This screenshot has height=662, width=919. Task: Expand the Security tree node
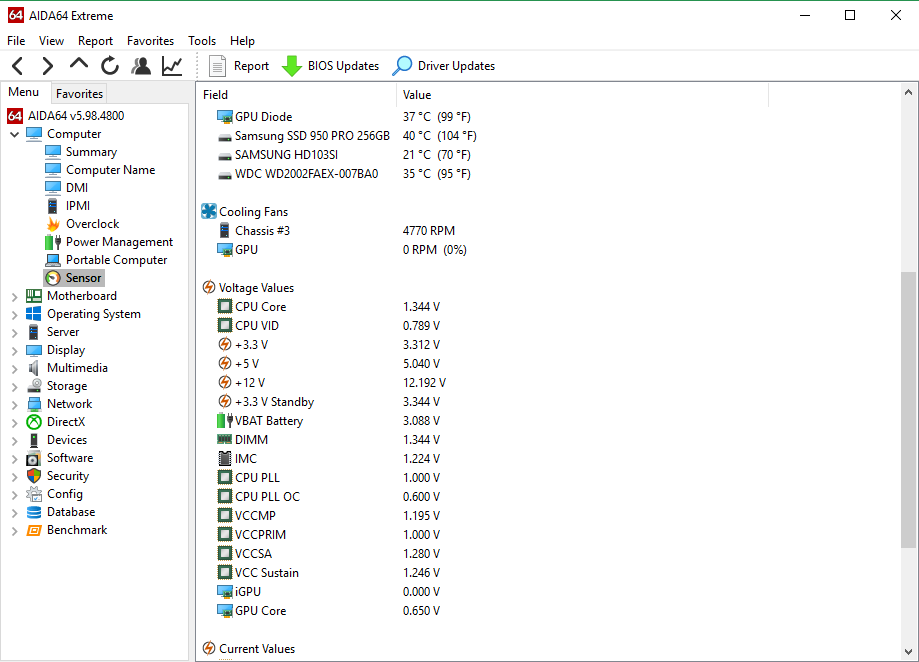(15, 476)
